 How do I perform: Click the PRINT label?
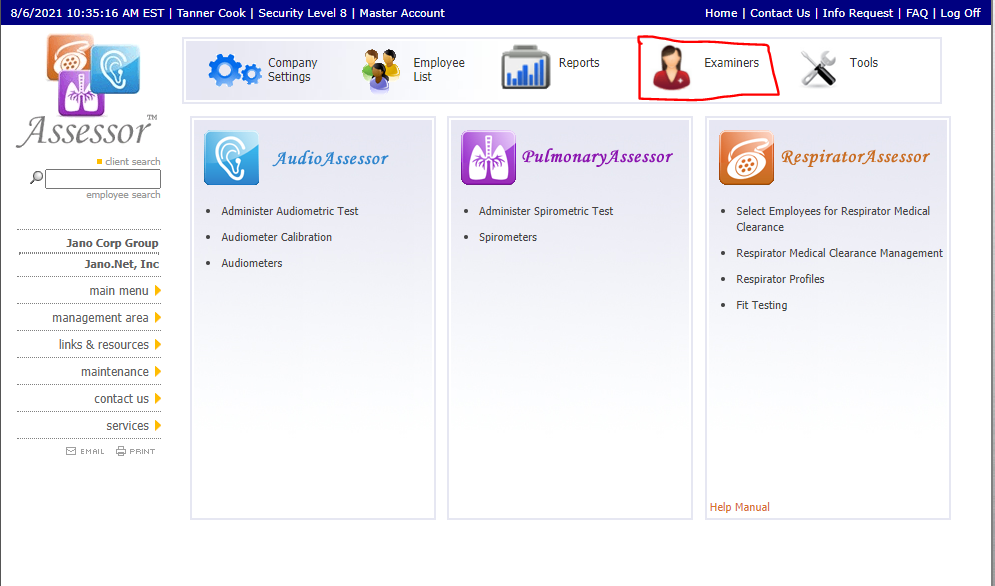142,451
